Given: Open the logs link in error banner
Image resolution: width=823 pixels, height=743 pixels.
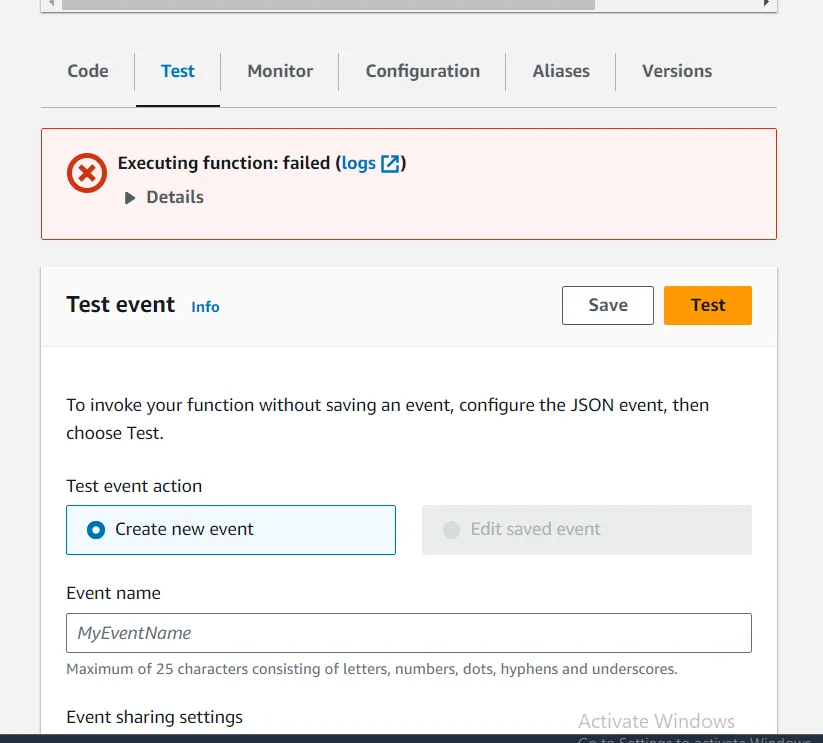Looking at the screenshot, I should point(358,163).
